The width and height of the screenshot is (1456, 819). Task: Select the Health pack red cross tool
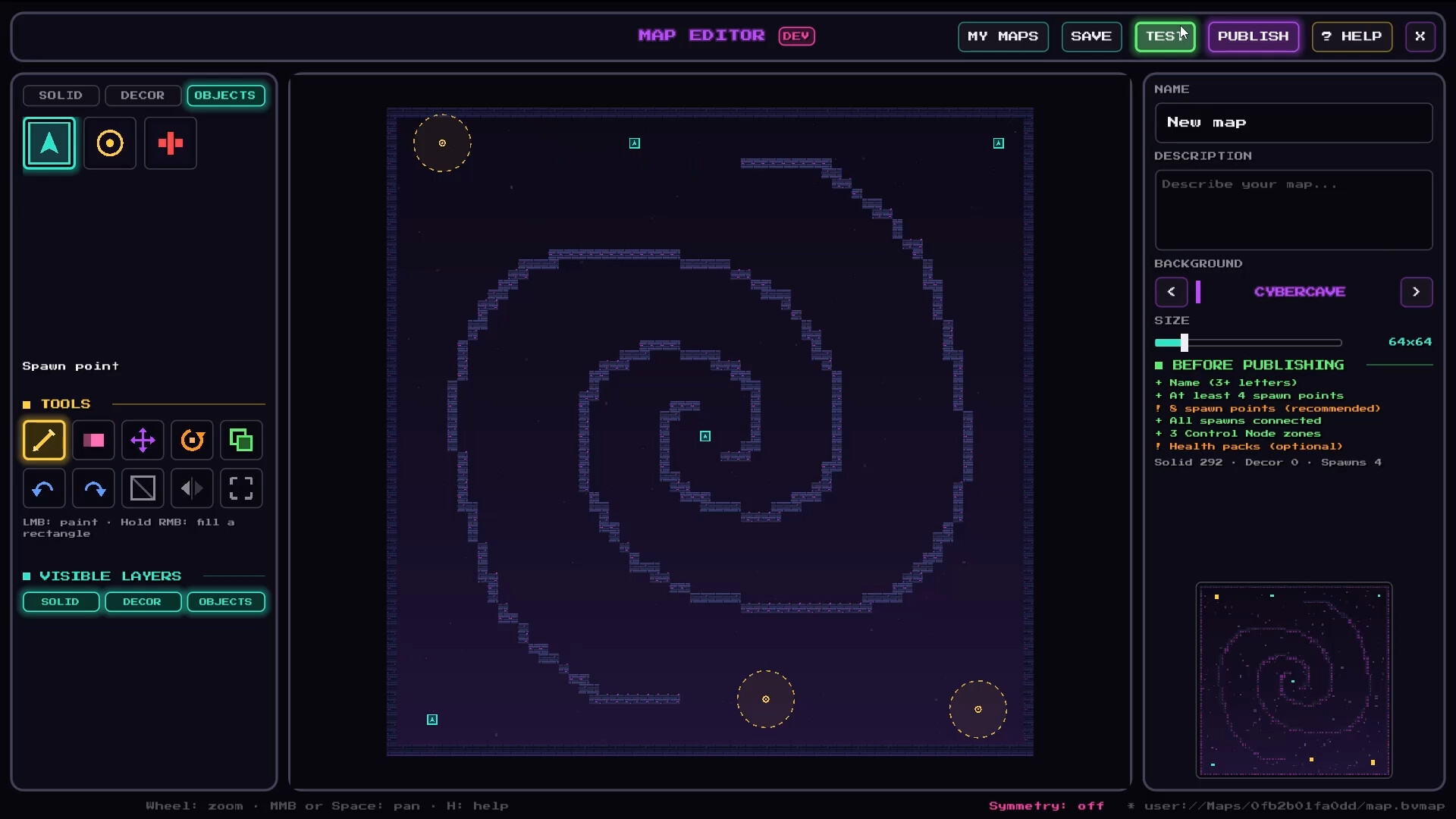point(171,143)
